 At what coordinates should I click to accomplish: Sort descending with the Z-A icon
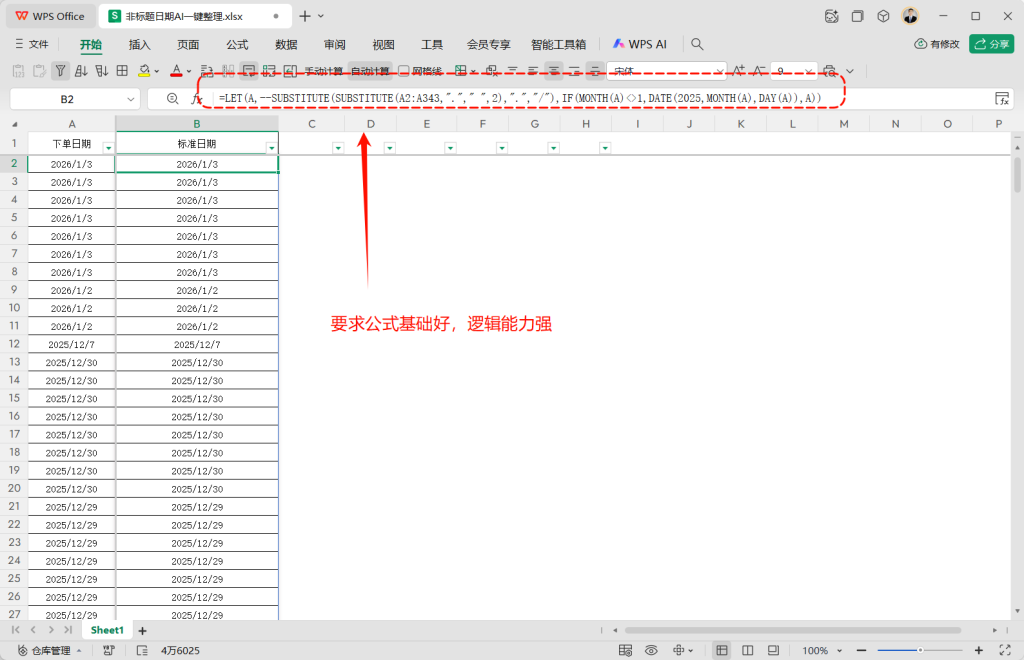tap(101, 71)
